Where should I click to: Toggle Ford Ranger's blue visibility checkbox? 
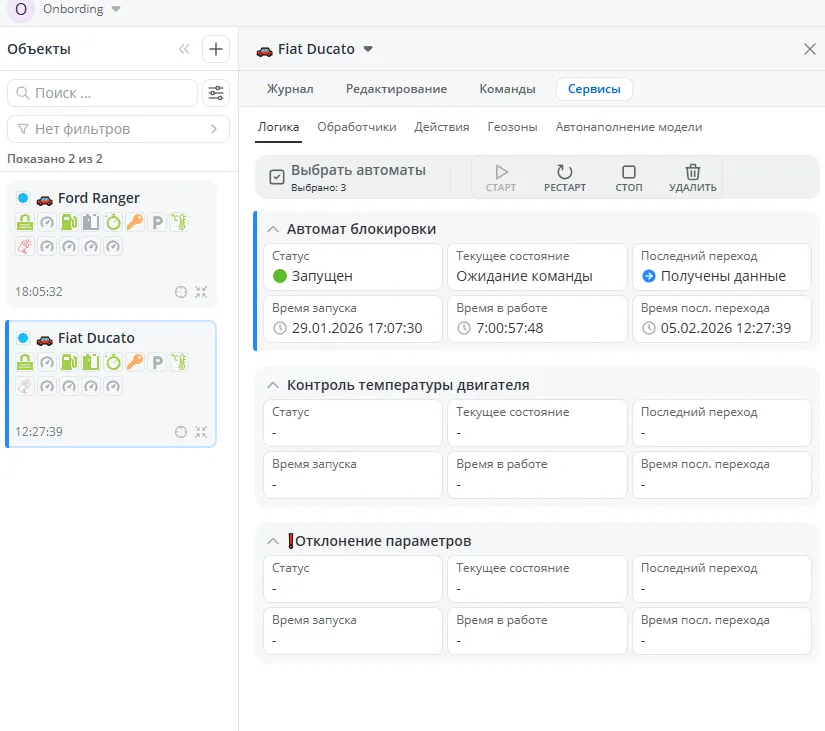click(23, 198)
